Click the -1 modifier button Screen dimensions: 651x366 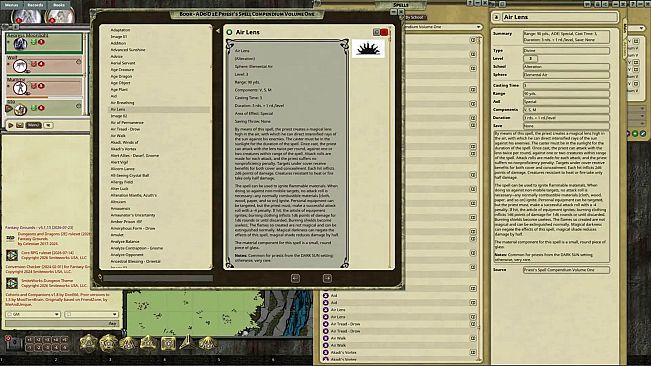coord(29,347)
